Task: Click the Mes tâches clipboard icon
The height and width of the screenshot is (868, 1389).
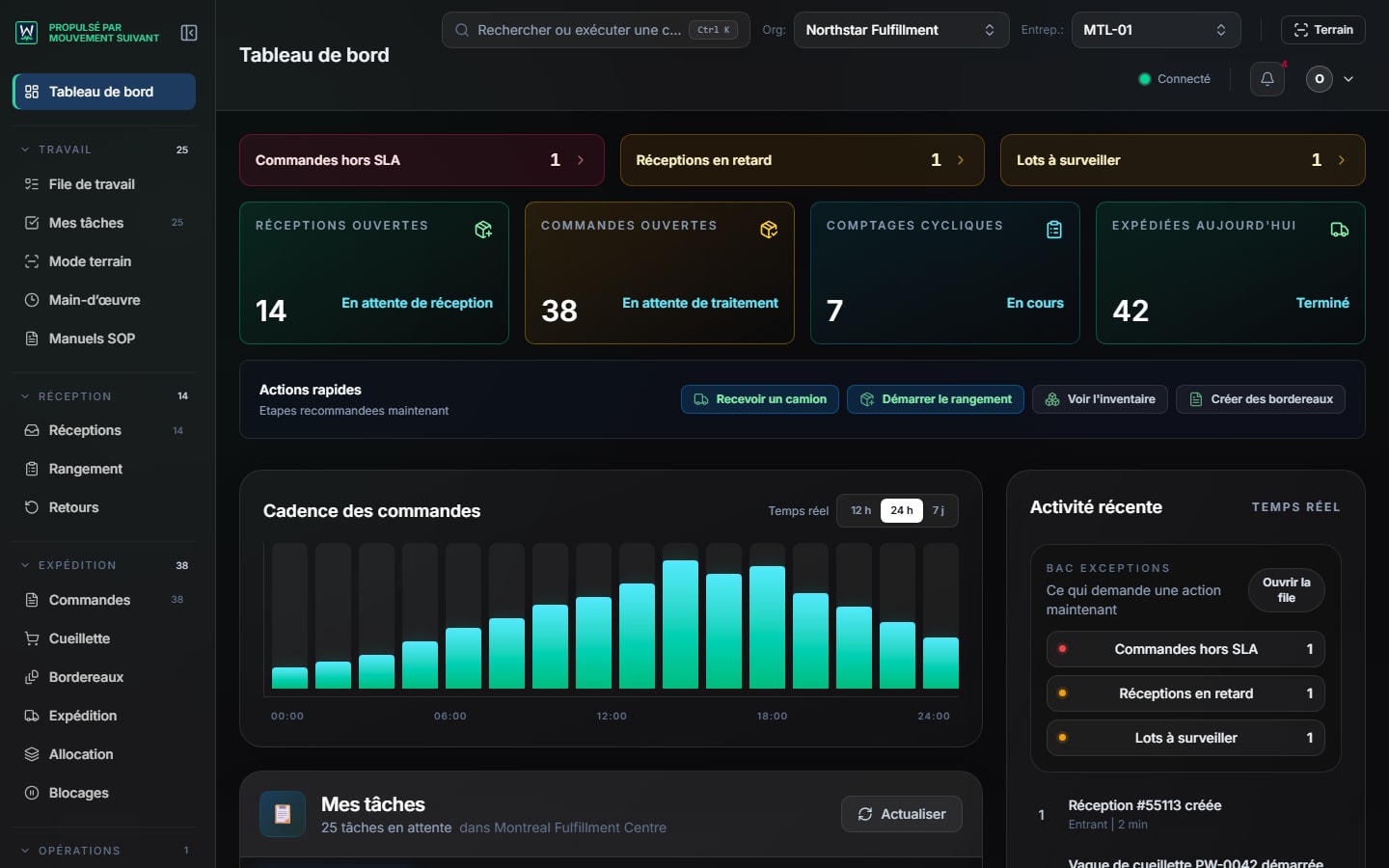Action: click(283, 814)
